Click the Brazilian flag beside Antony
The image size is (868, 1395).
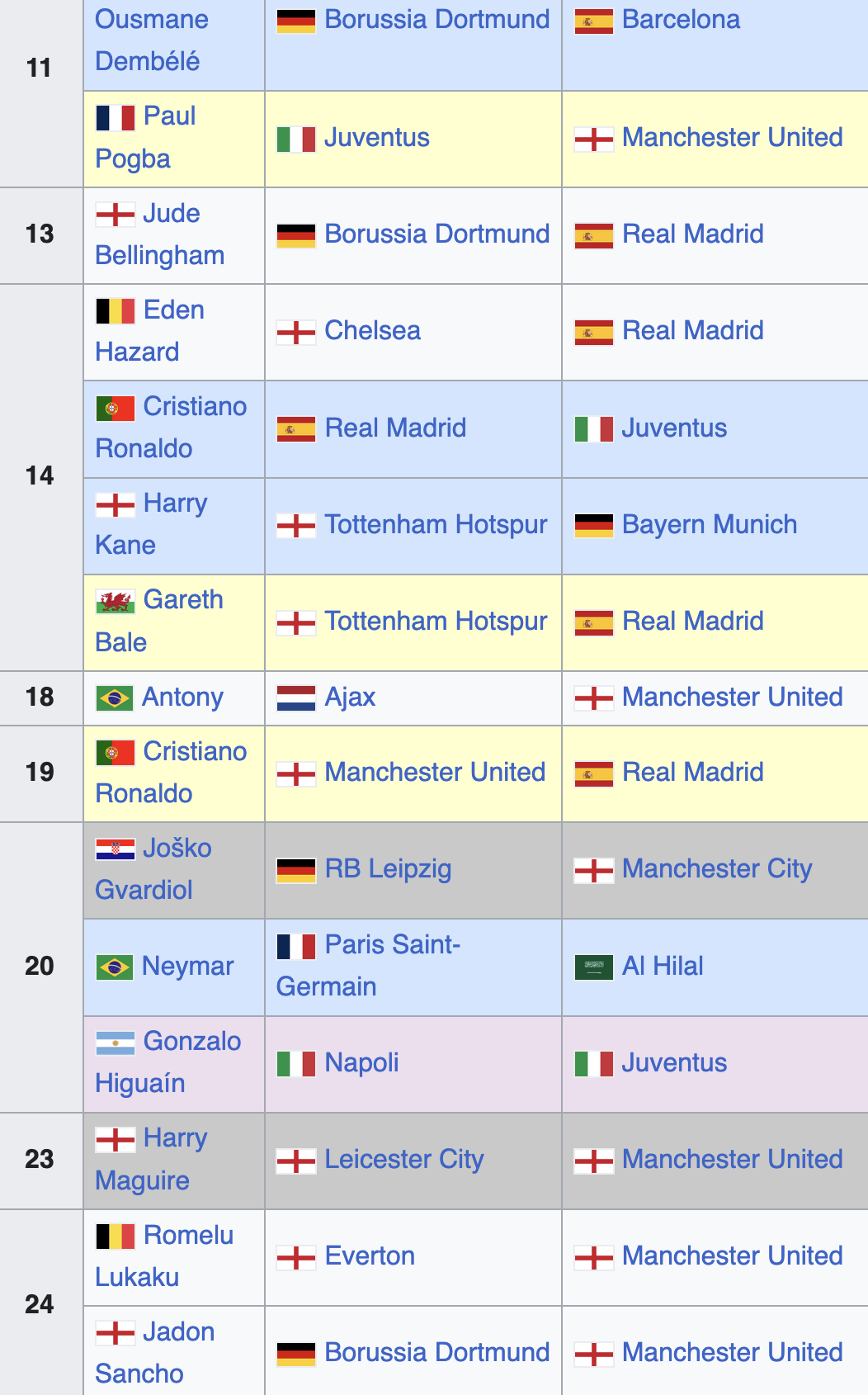(x=114, y=698)
